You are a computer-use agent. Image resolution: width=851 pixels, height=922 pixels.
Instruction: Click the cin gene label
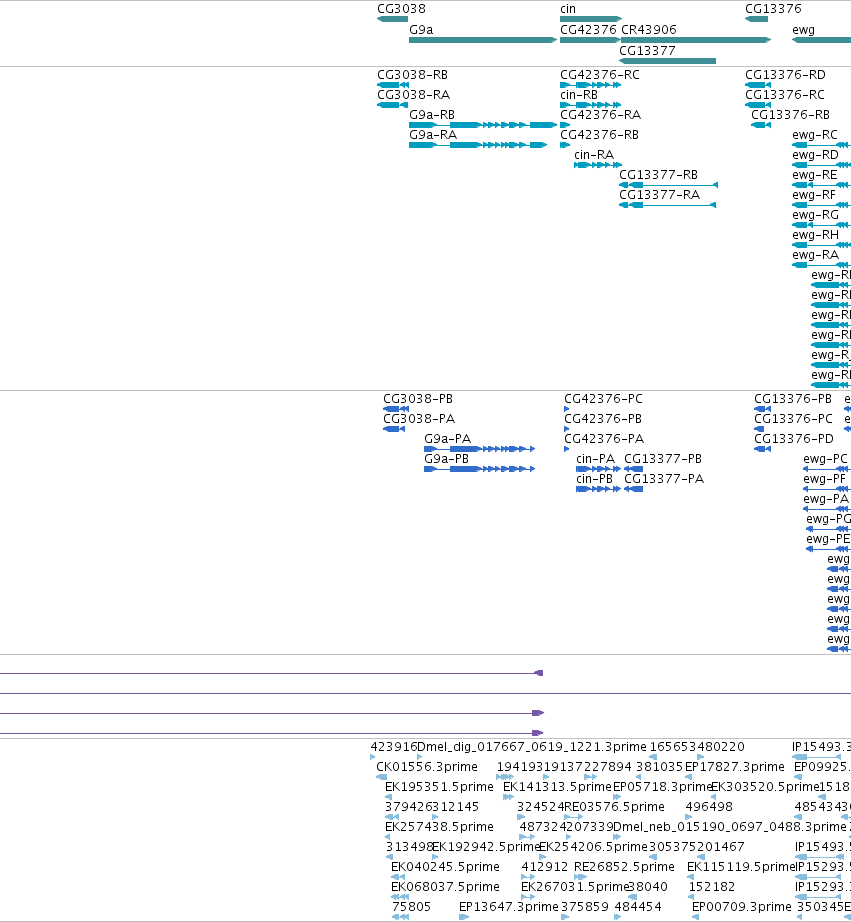[568, 9]
